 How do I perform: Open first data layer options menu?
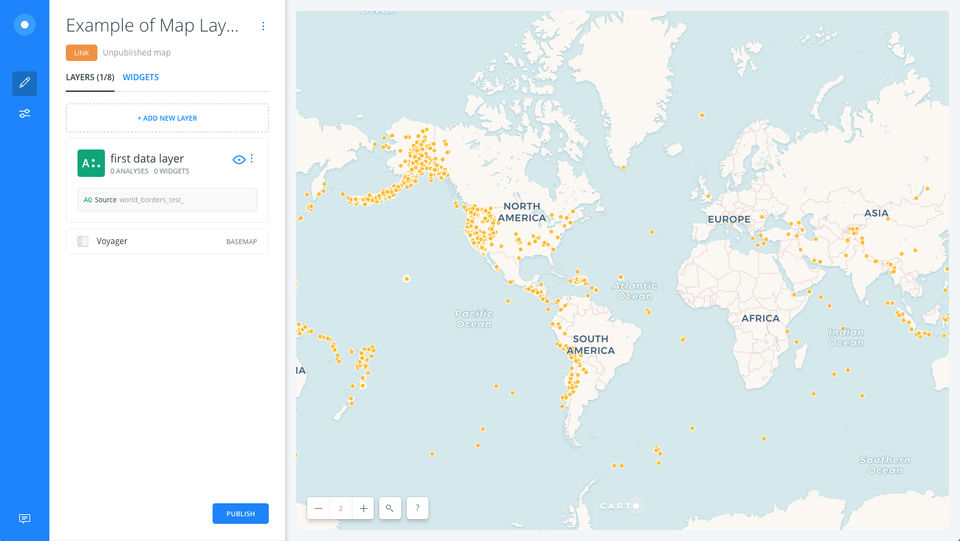pyautogui.click(x=252, y=159)
